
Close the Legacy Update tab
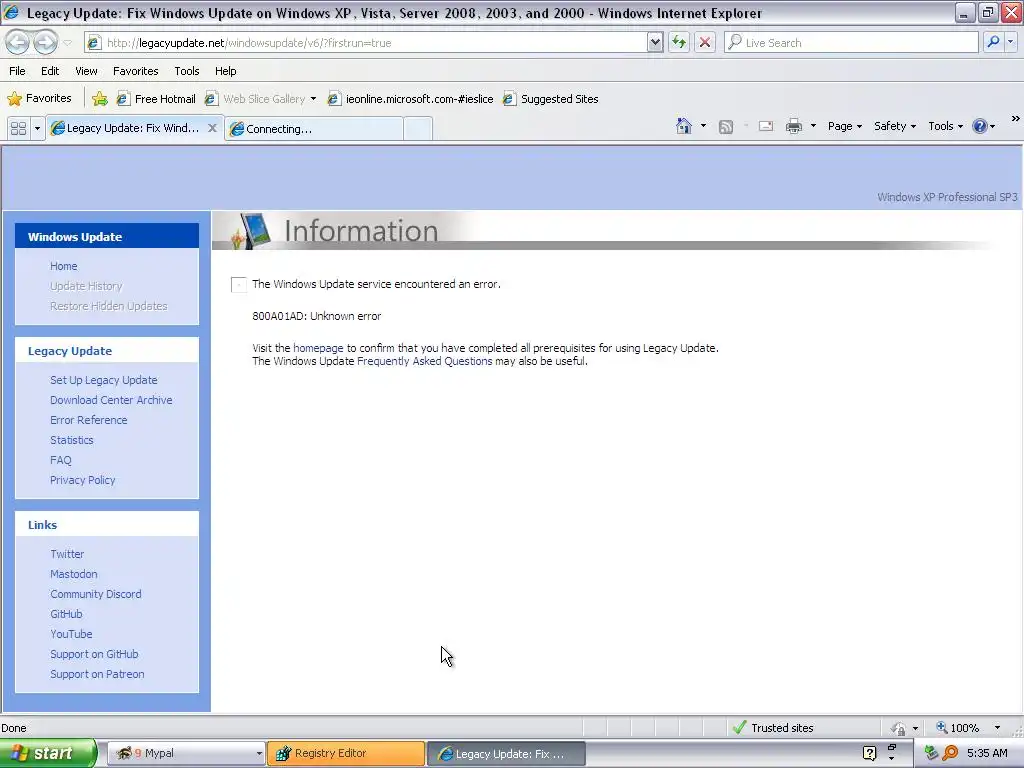coord(212,128)
